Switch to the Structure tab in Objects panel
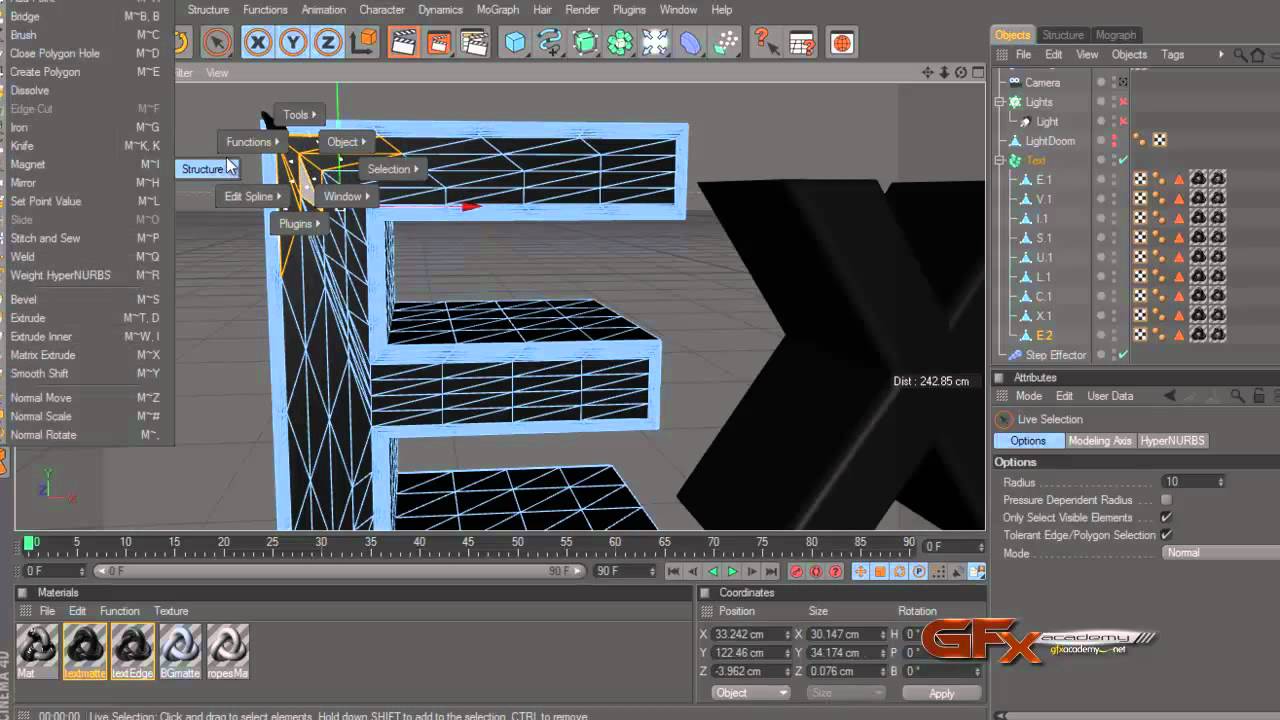 point(1063,35)
